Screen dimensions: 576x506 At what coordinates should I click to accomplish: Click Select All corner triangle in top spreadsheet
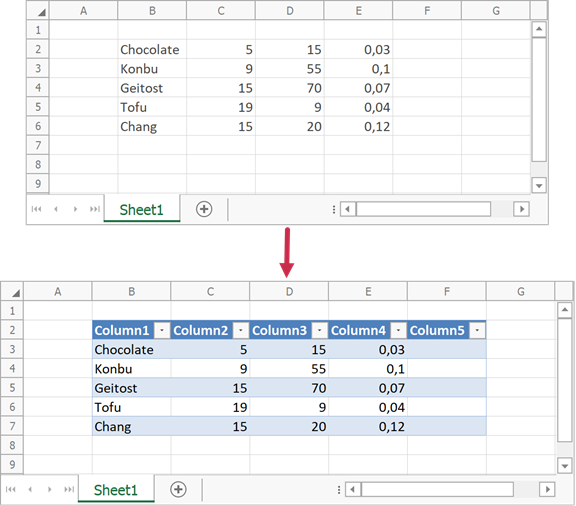tap(41, 12)
